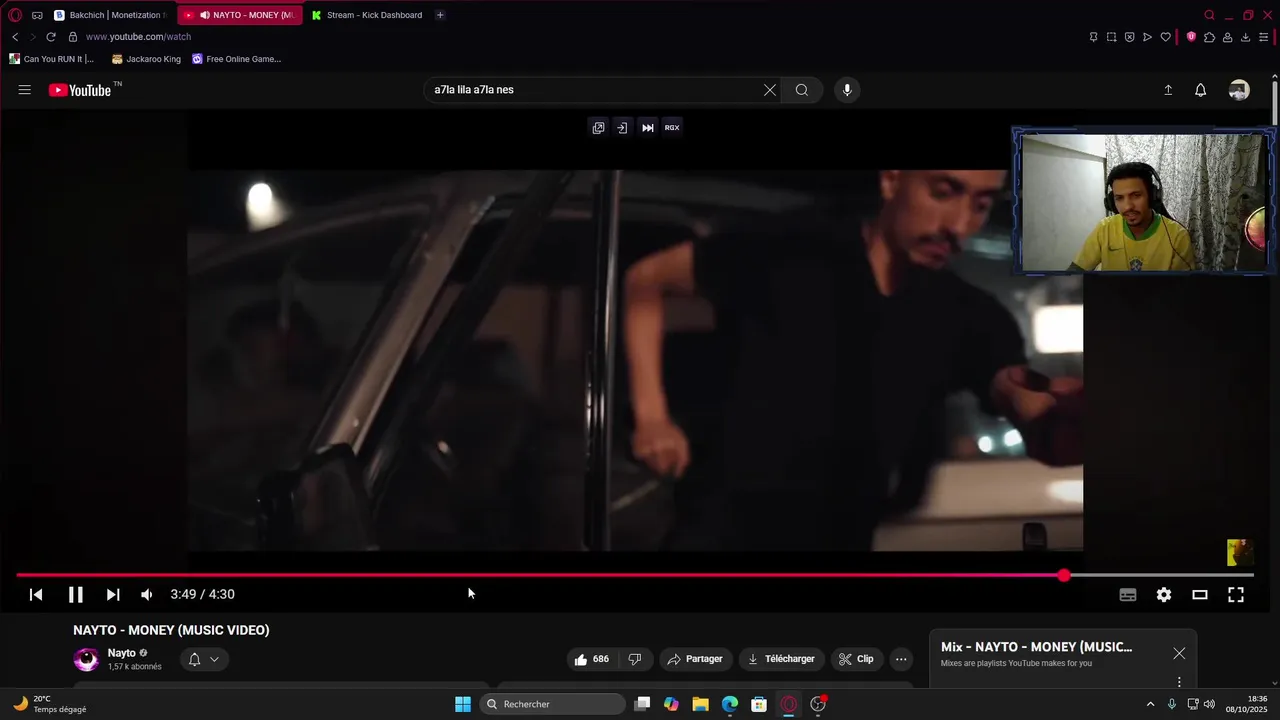Click the progress bar scrubber handle

pos(1064,575)
